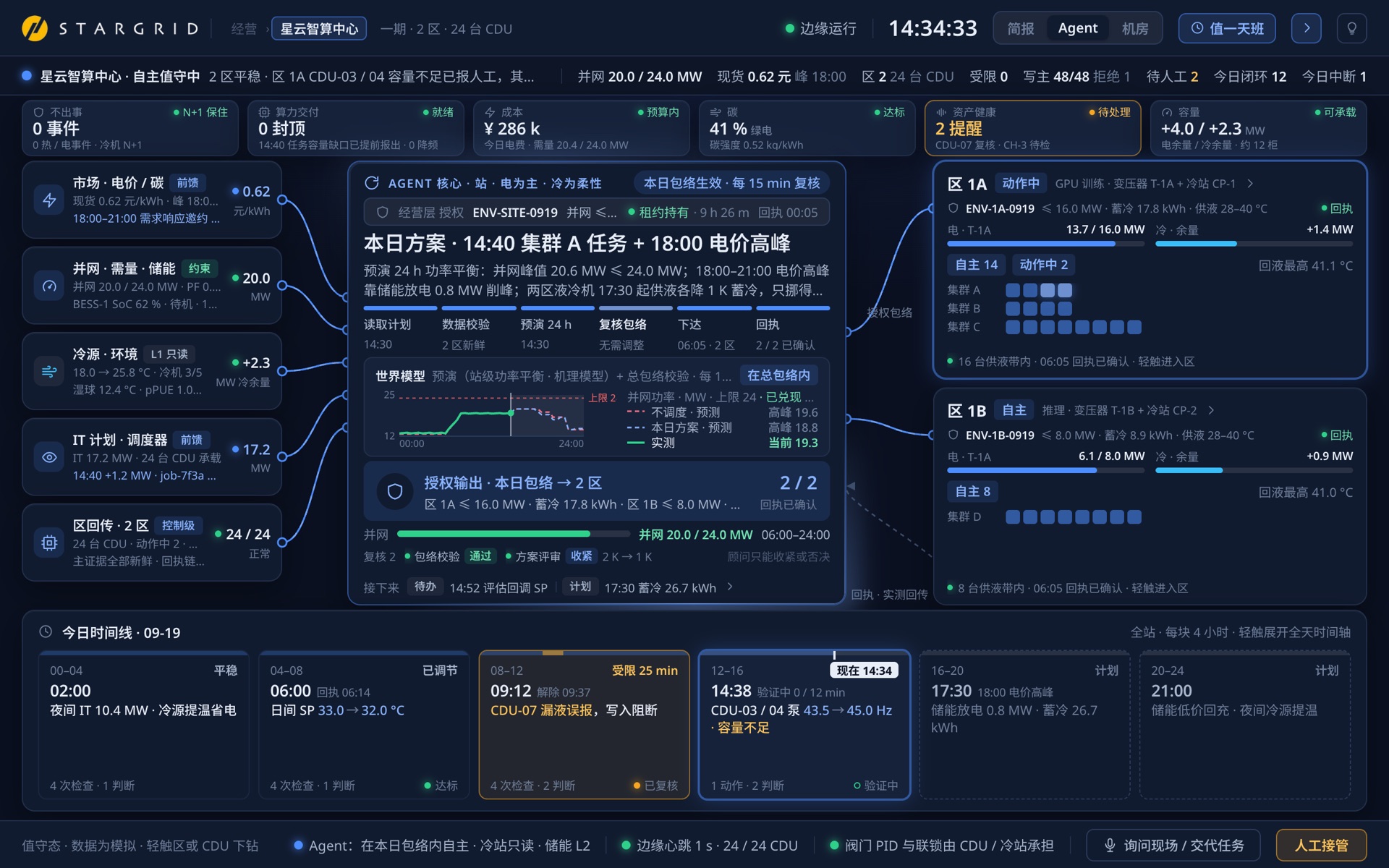Screen dimensions: 1389x868
Task: Switch to 简报 view
Action: (x=1021, y=28)
